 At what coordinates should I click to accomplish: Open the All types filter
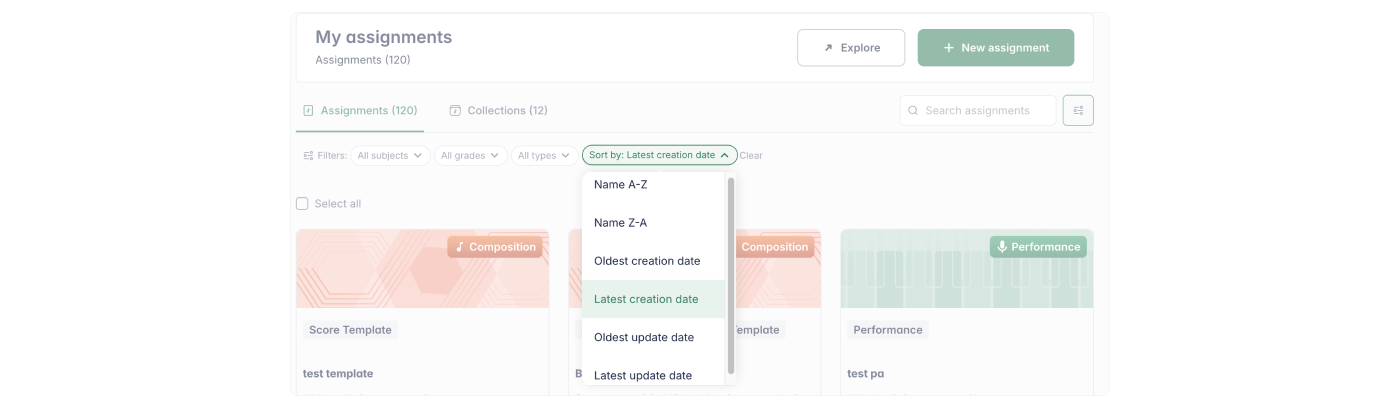[544, 156]
